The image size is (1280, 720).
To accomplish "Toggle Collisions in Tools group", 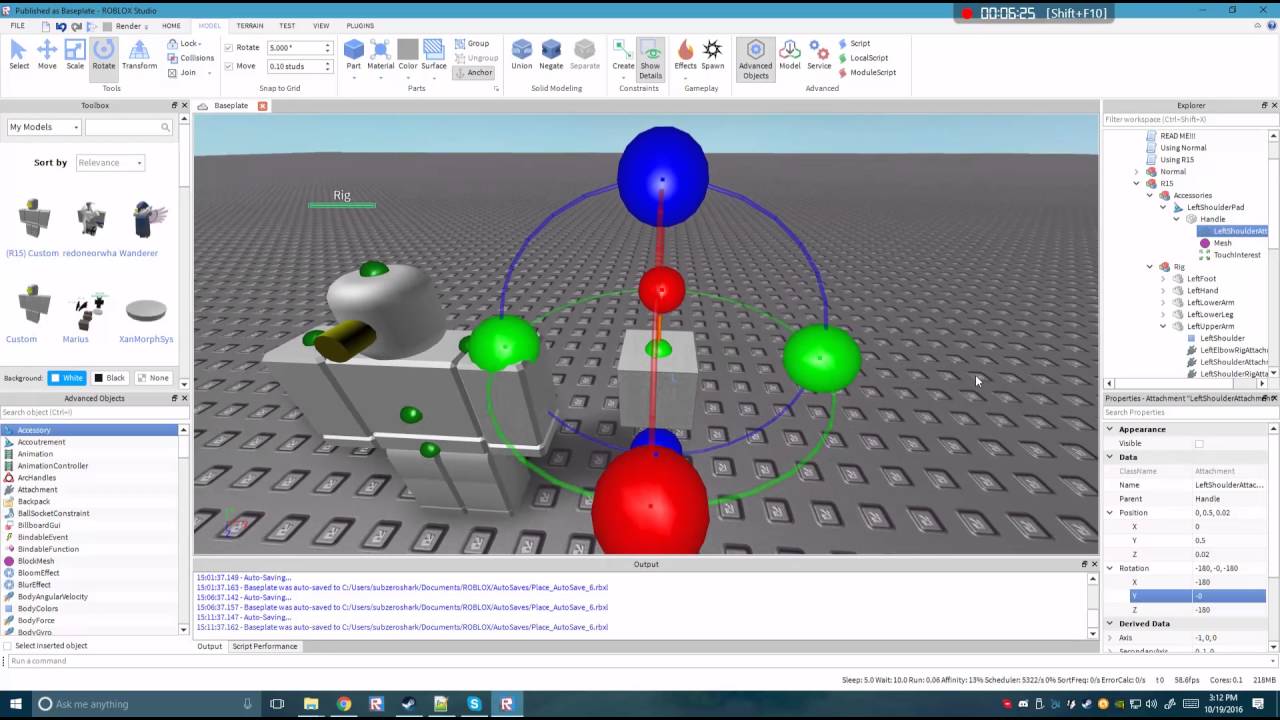I will coord(190,58).
